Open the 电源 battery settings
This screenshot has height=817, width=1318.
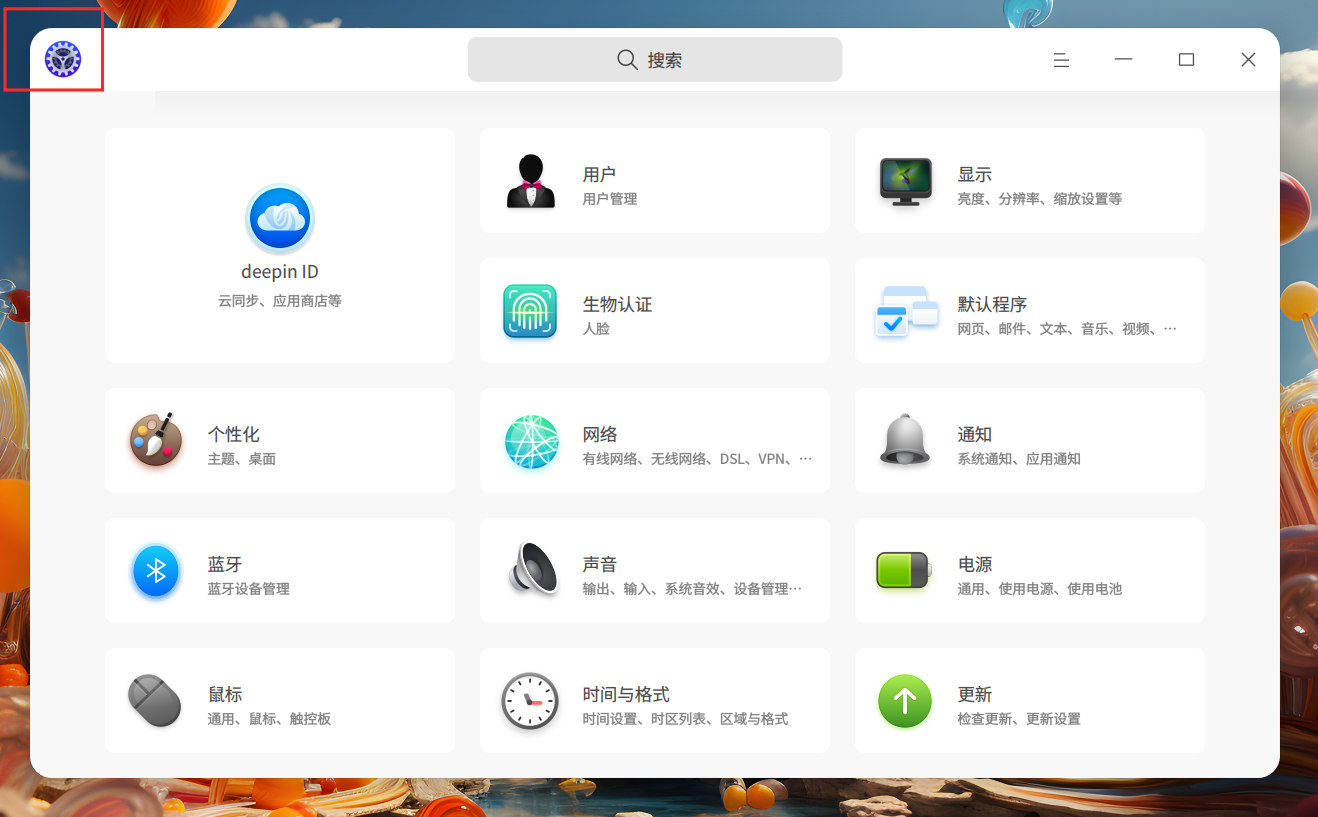pos(1030,571)
